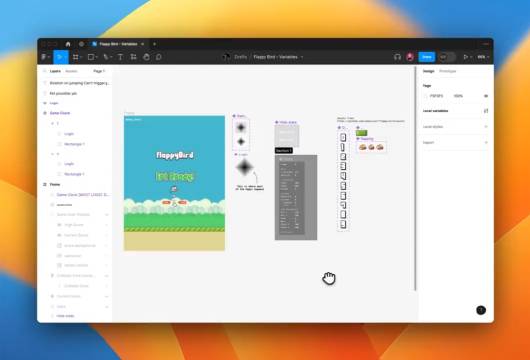Click the canvas vertical scrollbar

click(415, 178)
